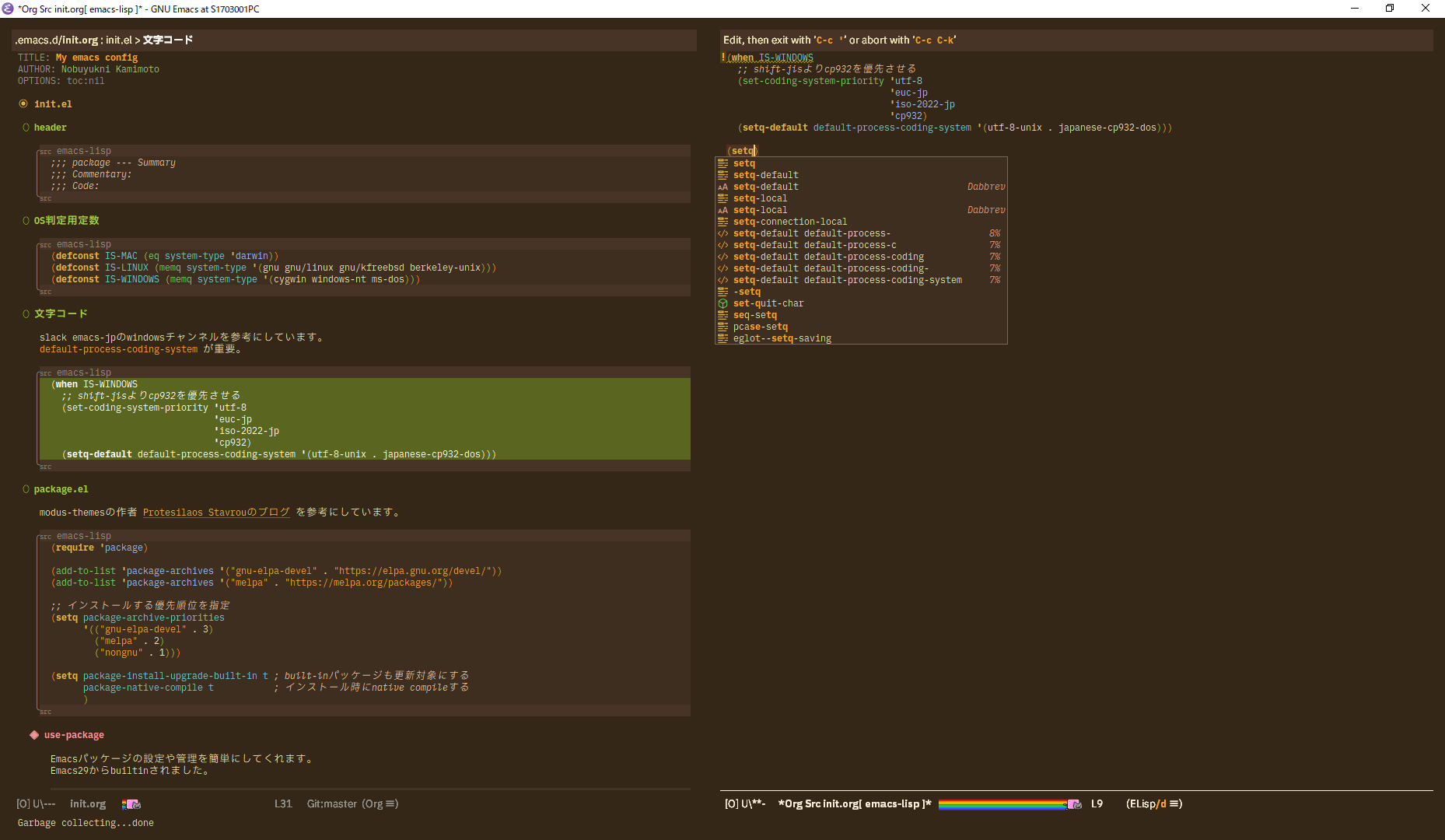Click the cube icon next to set-quit-char
The height and width of the screenshot is (840, 1445).
click(x=723, y=303)
